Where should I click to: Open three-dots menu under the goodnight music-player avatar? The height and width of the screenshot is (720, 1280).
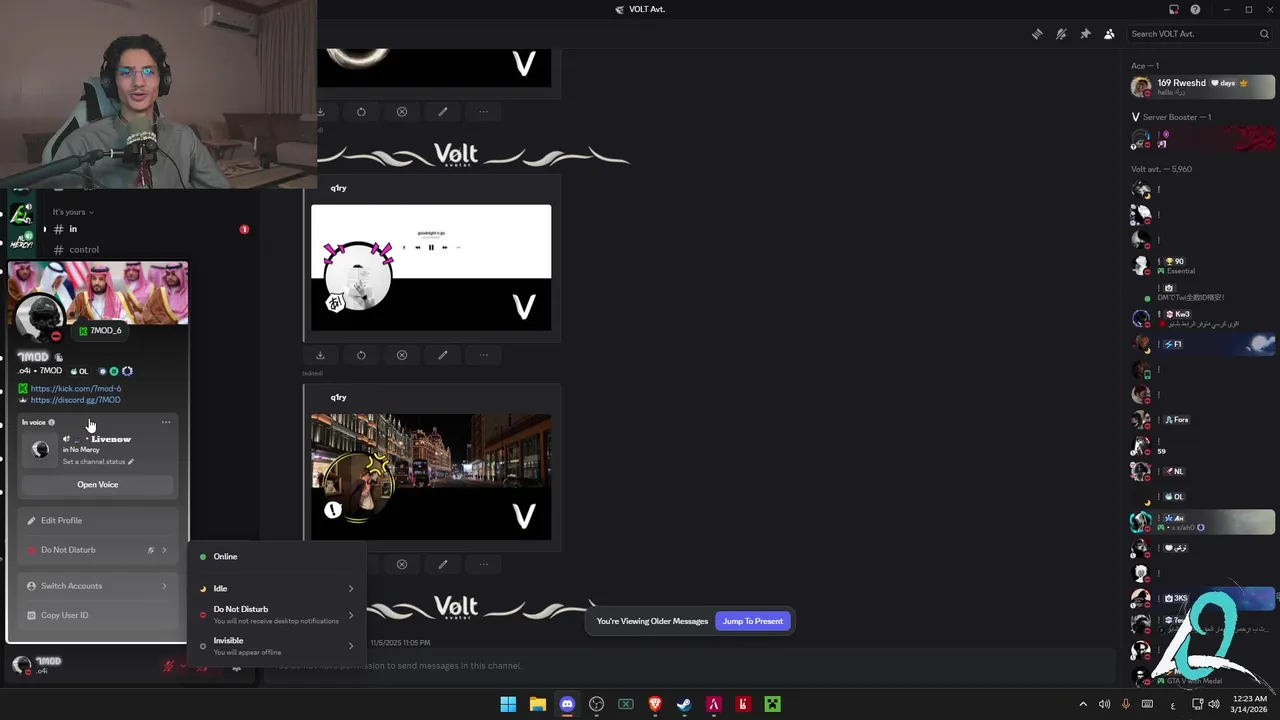click(483, 355)
